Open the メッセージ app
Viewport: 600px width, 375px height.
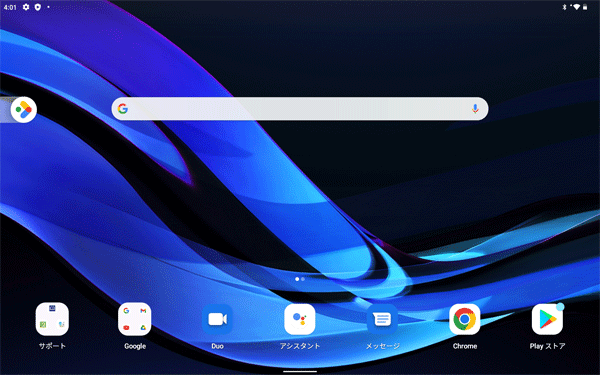coord(382,319)
